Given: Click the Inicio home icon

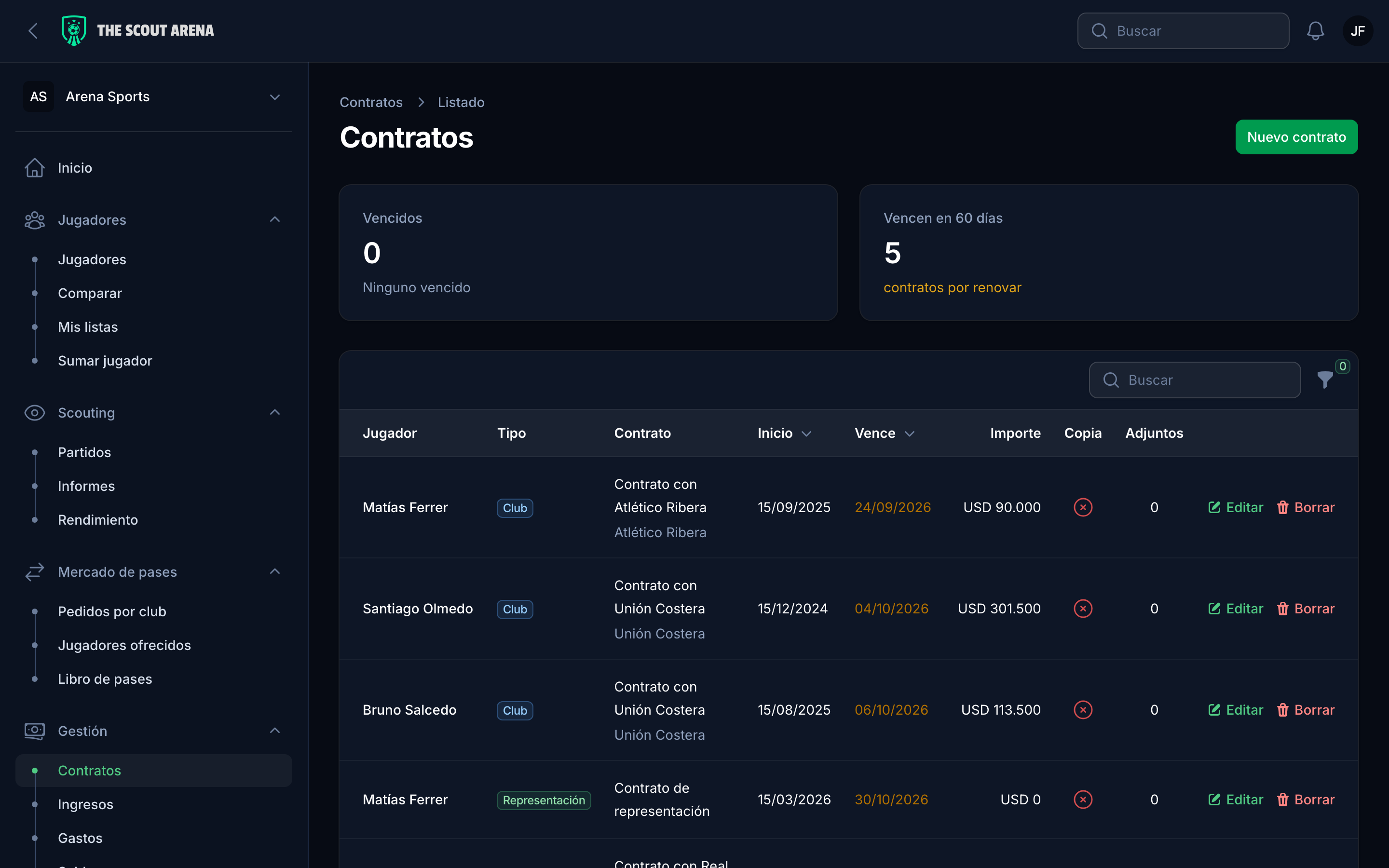Looking at the screenshot, I should (x=34, y=168).
